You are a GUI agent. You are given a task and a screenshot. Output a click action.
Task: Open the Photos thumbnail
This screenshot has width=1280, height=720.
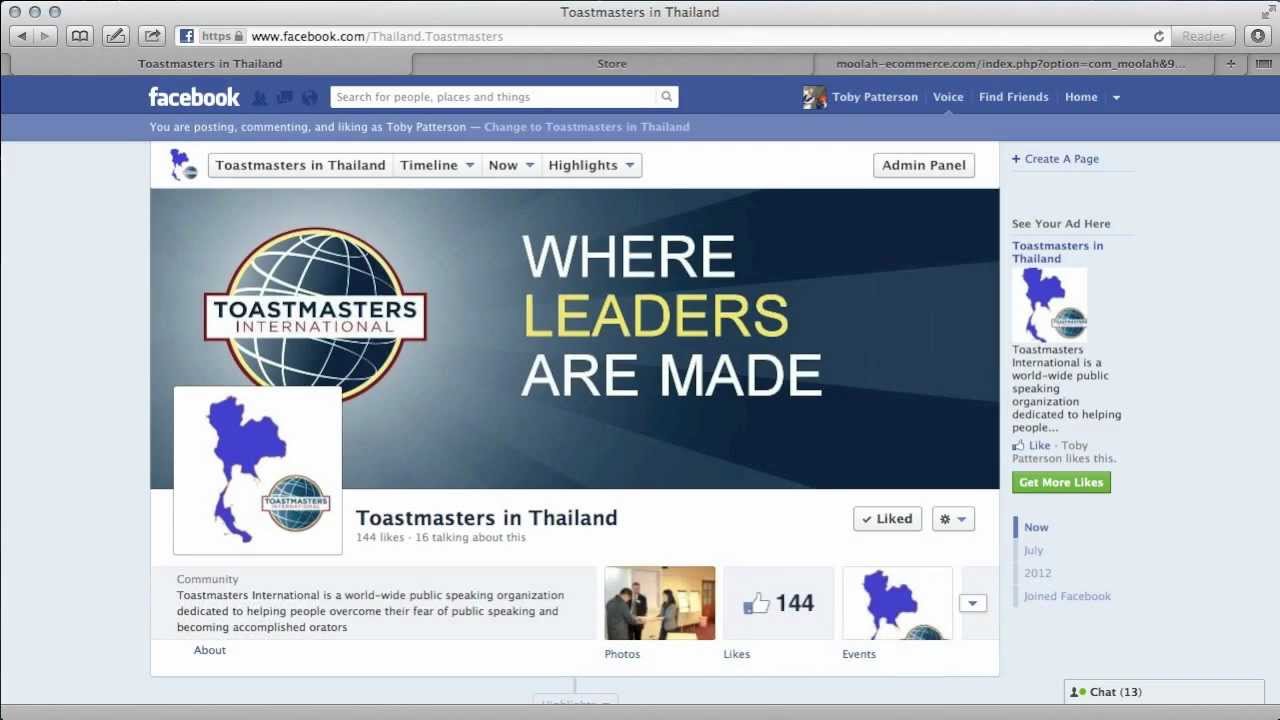[x=660, y=603]
